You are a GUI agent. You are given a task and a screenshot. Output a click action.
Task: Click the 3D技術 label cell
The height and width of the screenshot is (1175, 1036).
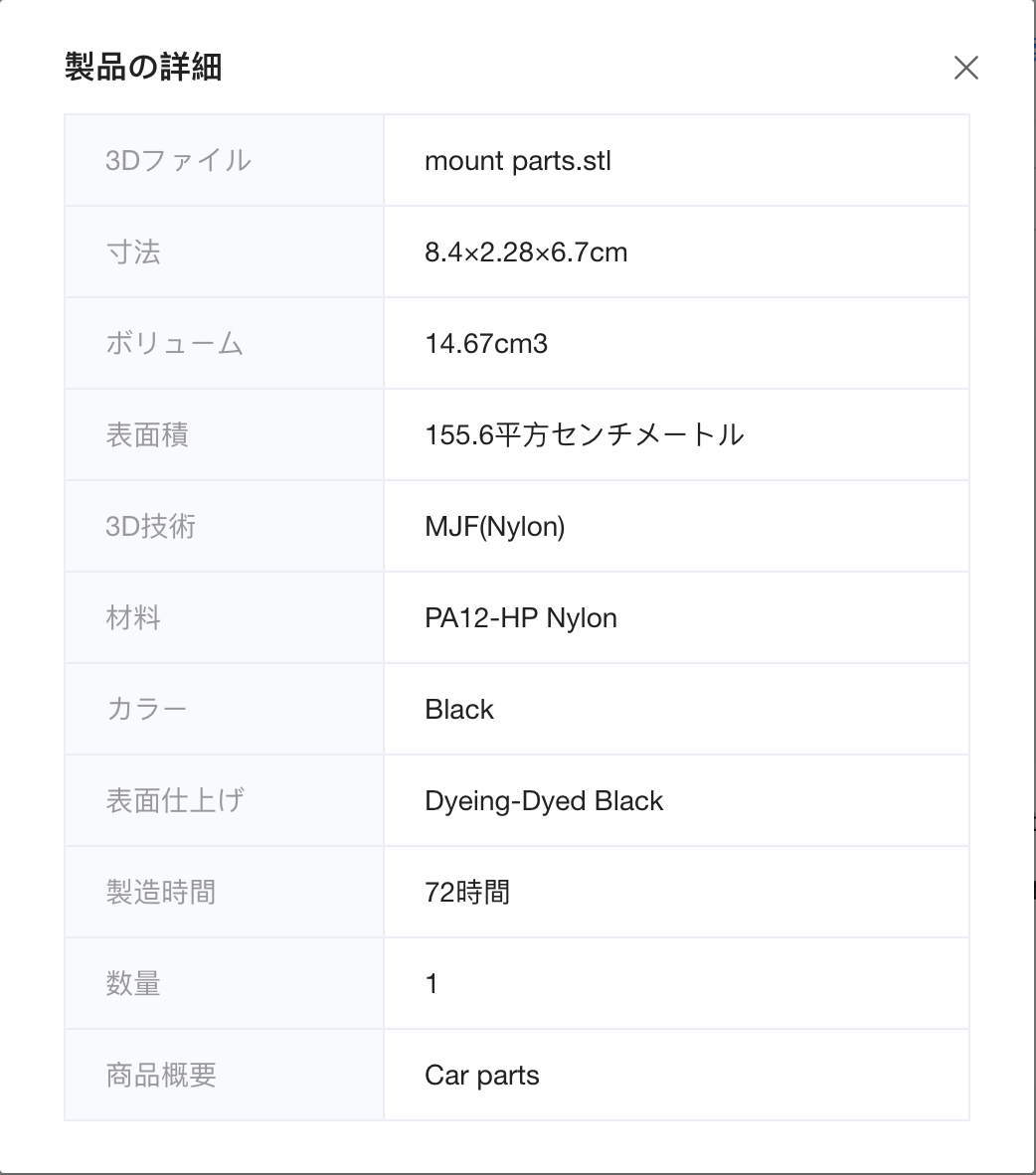click(x=224, y=526)
